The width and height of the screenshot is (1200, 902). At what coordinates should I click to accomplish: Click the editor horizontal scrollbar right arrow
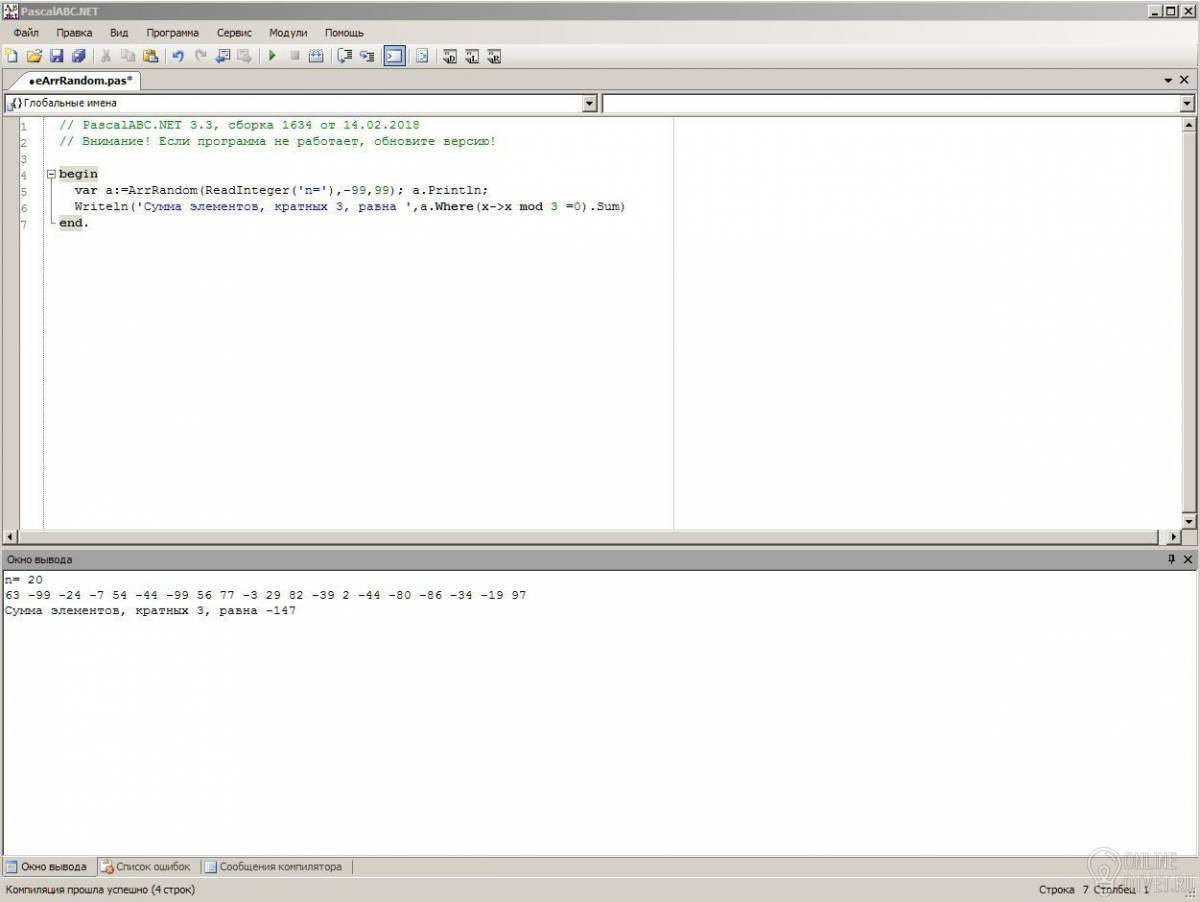pos(1174,537)
